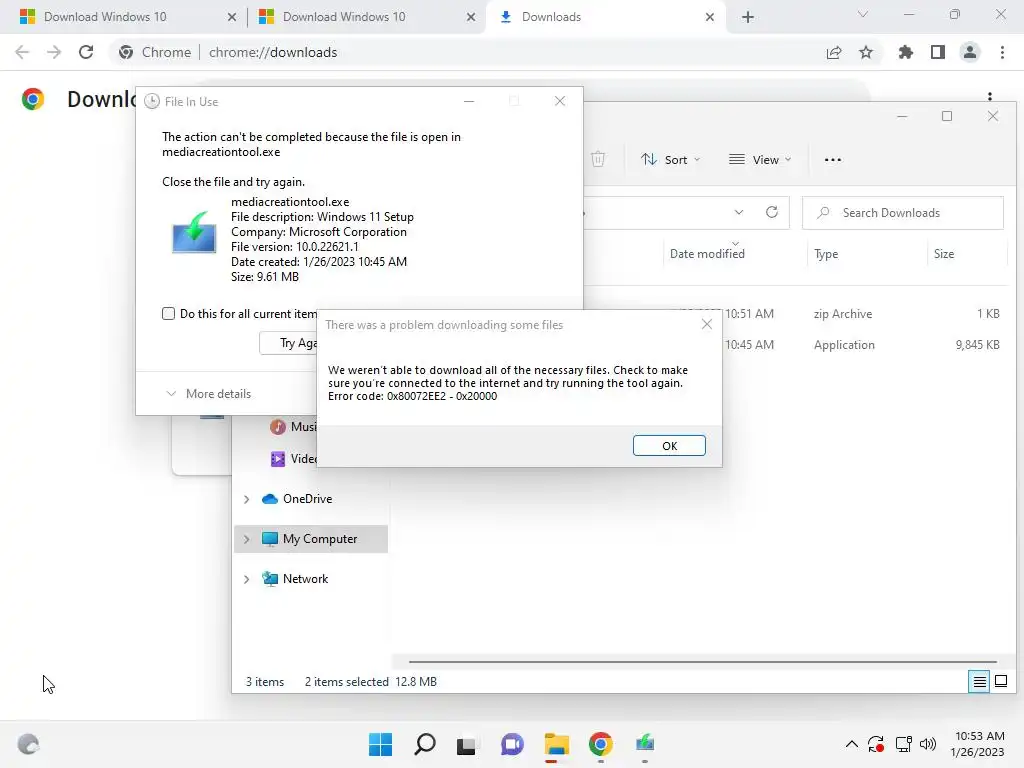Sort by Type column header
The width and height of the screenshot is (1024, 768).
826,254
